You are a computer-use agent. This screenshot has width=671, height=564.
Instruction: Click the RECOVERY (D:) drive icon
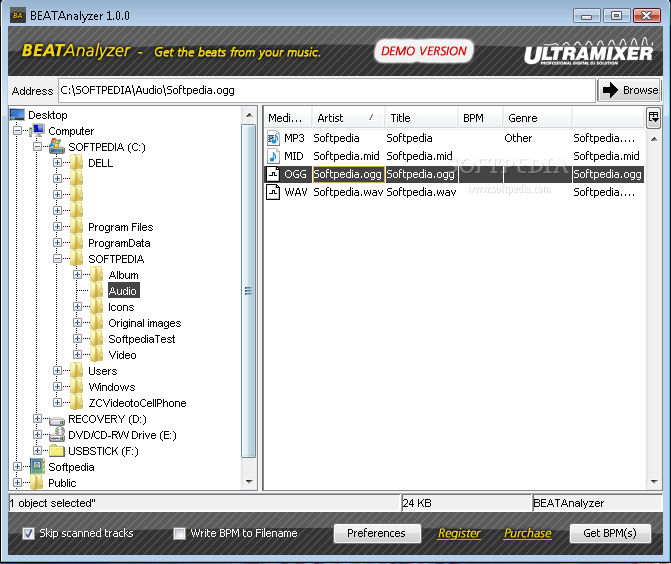click(x=57, y=420)
